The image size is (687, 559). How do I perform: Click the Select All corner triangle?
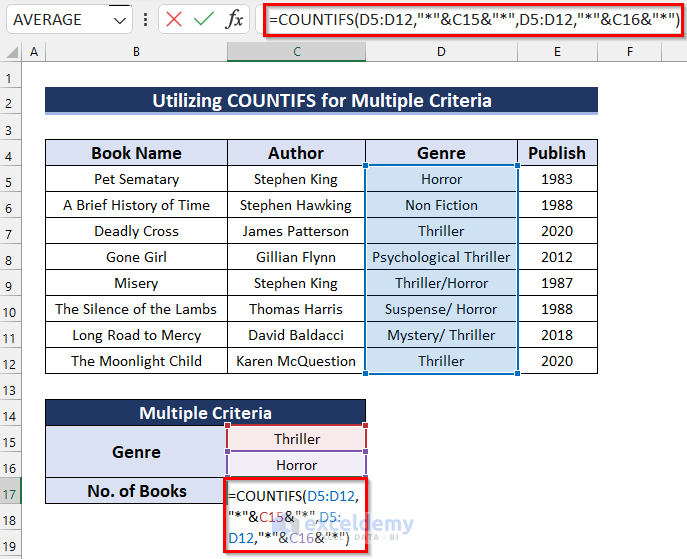coord(11,52)
